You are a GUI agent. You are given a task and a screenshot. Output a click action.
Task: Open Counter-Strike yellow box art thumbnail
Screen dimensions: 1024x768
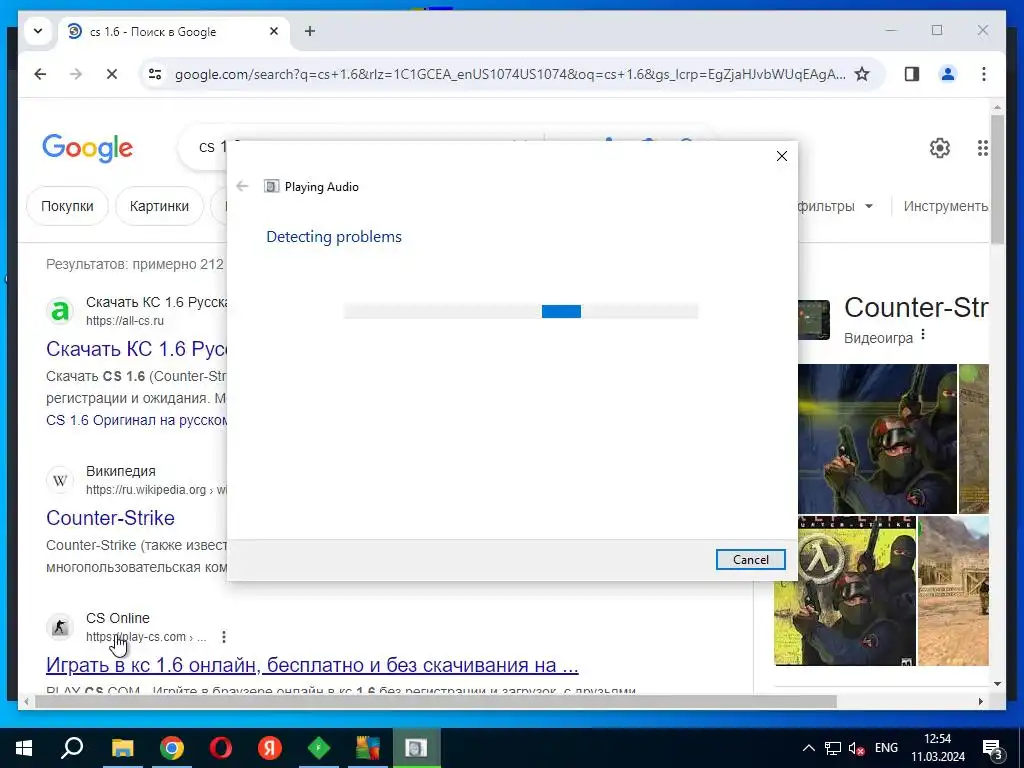845,590
